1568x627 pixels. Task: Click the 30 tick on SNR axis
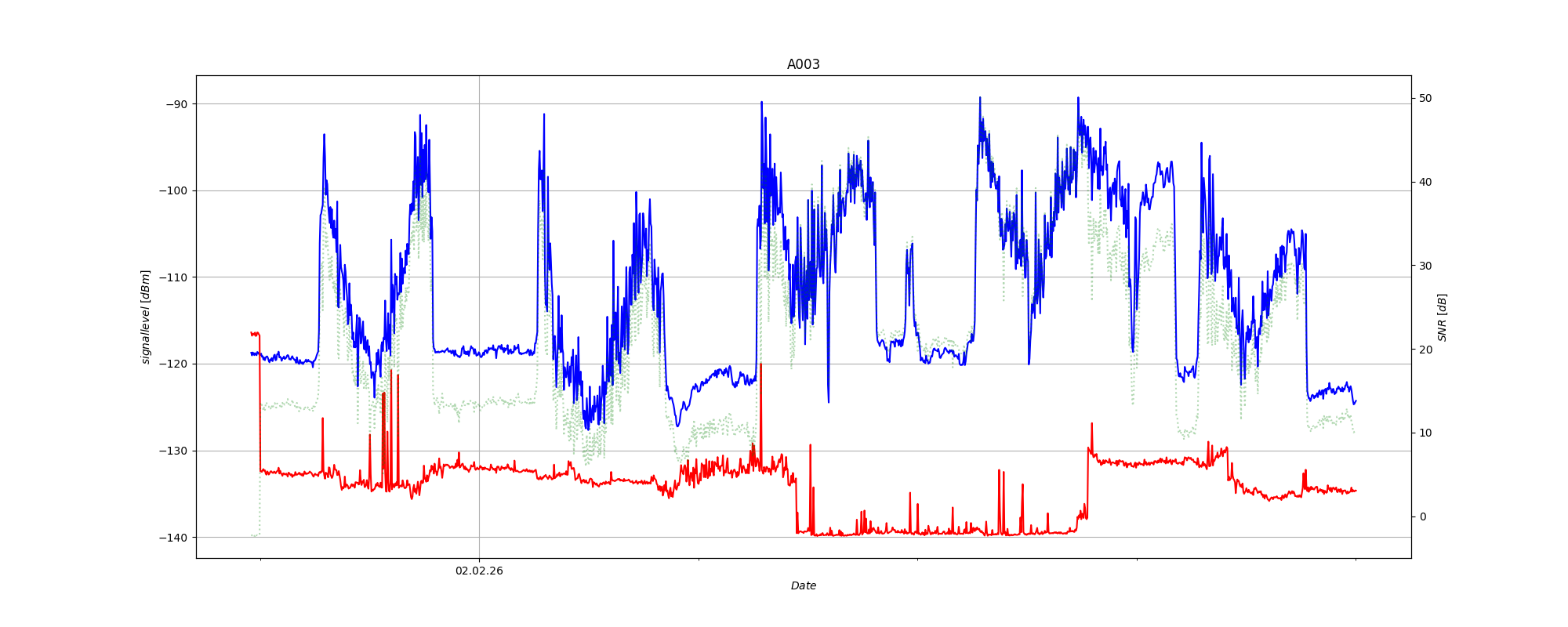[x=1425, y=266]
